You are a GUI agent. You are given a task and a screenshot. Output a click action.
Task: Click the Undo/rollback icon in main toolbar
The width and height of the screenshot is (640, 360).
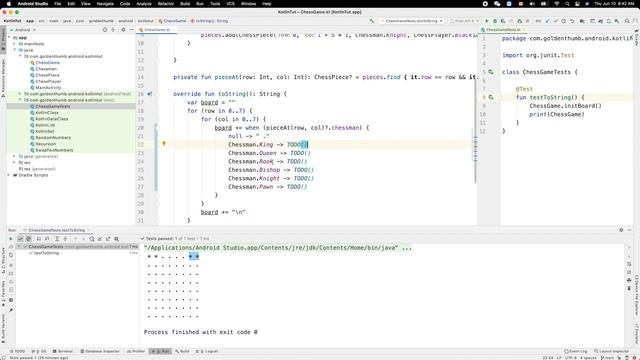coord(572,21)
